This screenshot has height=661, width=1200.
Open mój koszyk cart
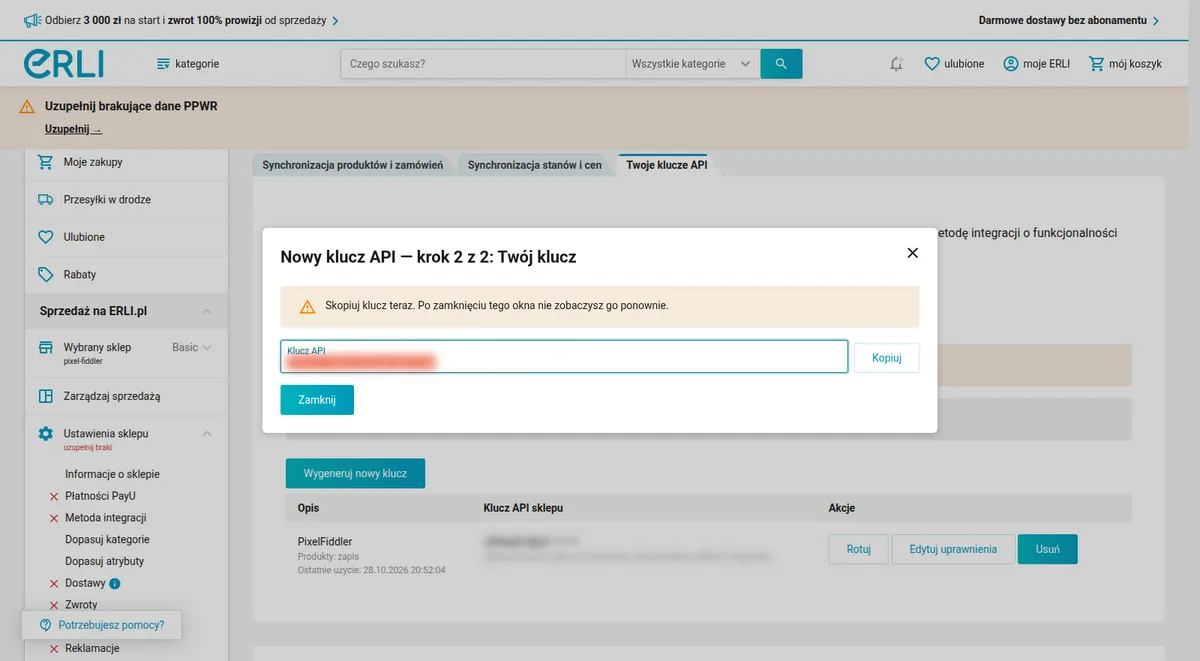coord(1125,64)
